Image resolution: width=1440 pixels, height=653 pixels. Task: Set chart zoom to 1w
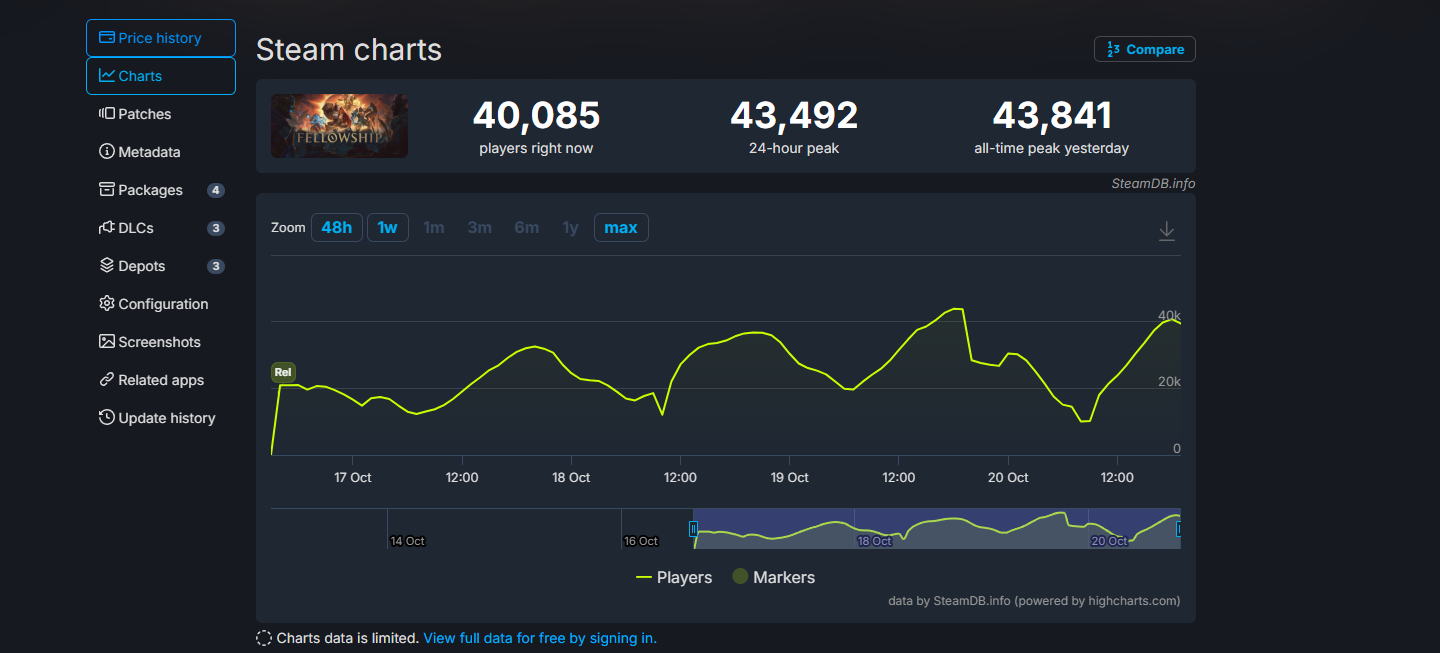click(x=388, y=228)
